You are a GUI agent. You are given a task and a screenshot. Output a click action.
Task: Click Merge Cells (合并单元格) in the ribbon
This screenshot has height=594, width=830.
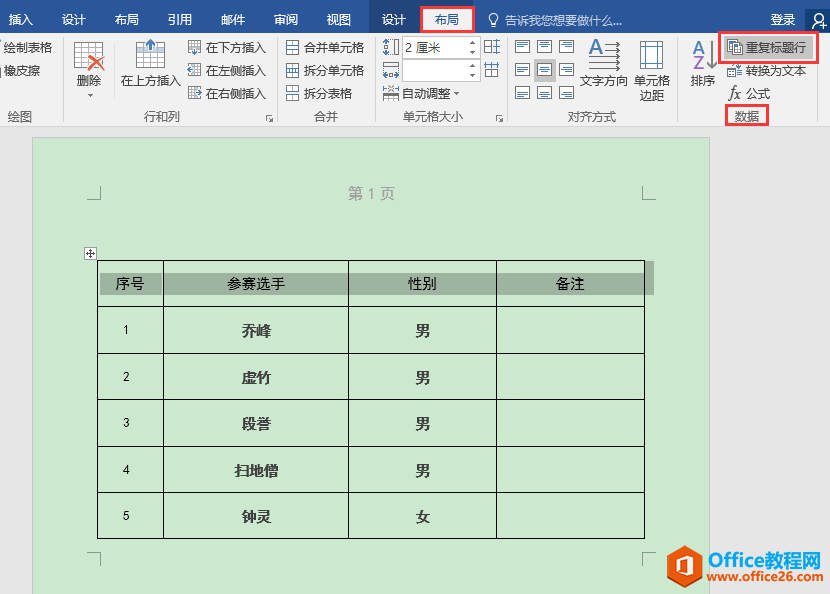(x=325, y=47)
